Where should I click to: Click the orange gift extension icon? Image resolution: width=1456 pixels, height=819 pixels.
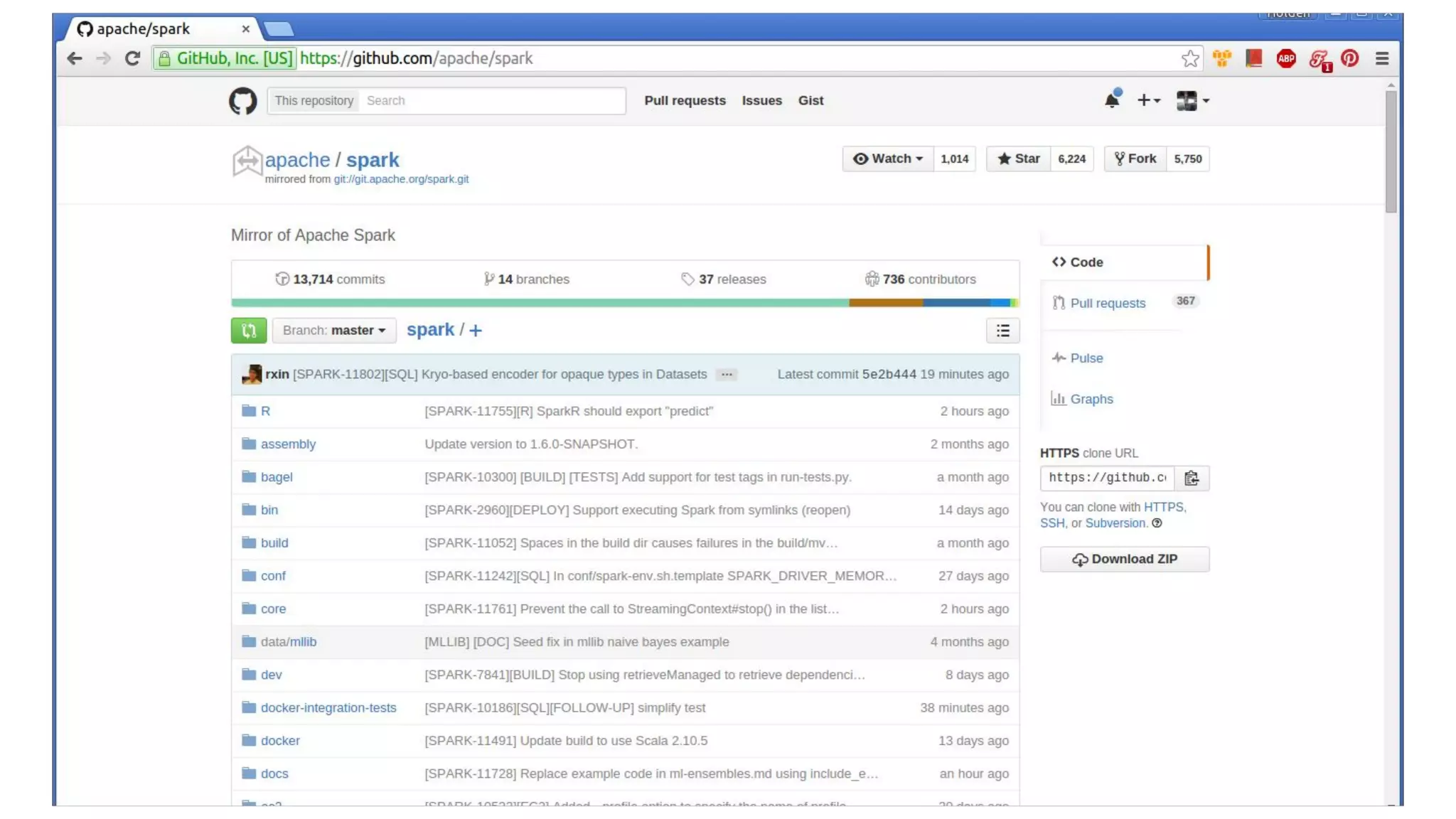tap(1222, 58)
